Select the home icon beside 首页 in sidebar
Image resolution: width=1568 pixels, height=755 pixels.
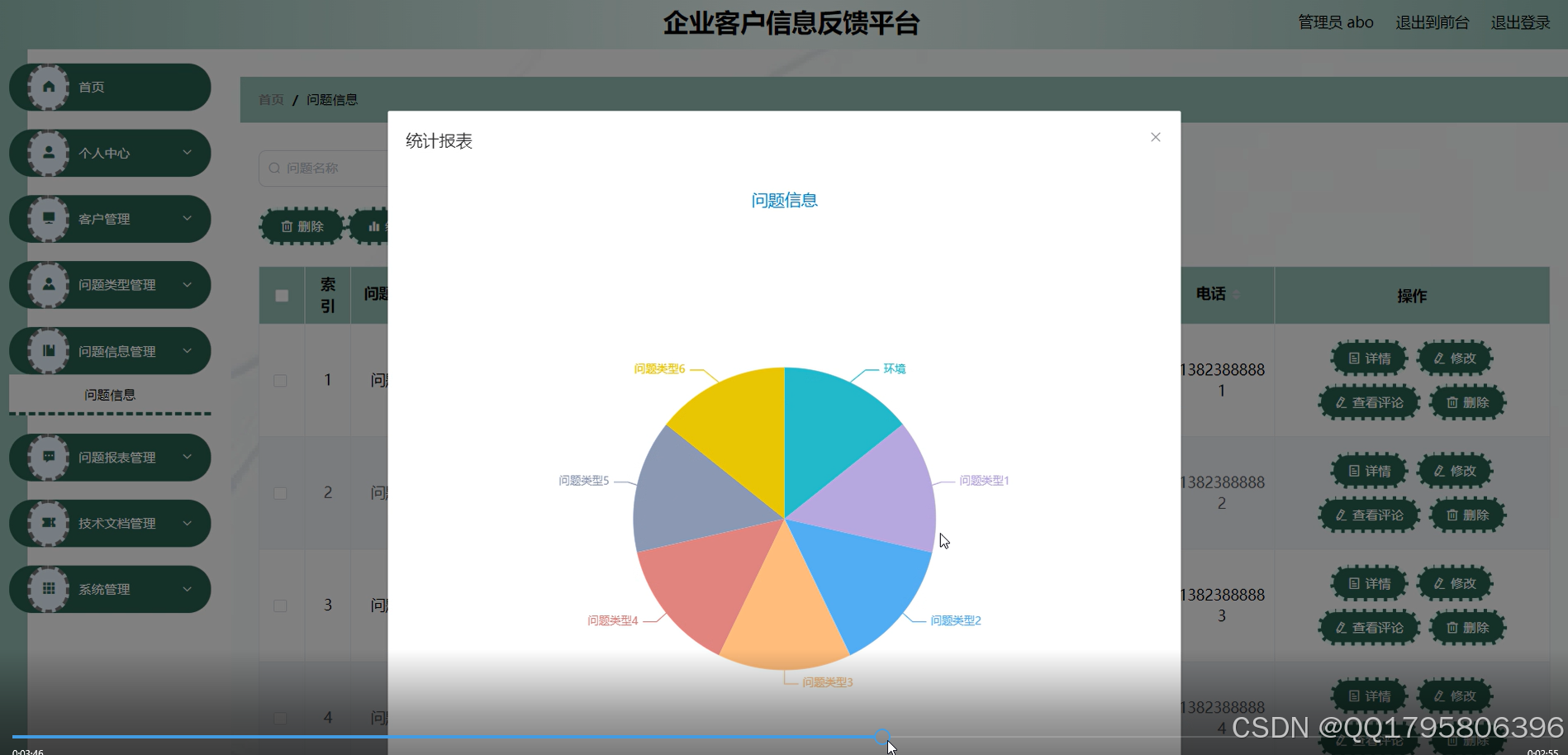(x=48, y=86)
